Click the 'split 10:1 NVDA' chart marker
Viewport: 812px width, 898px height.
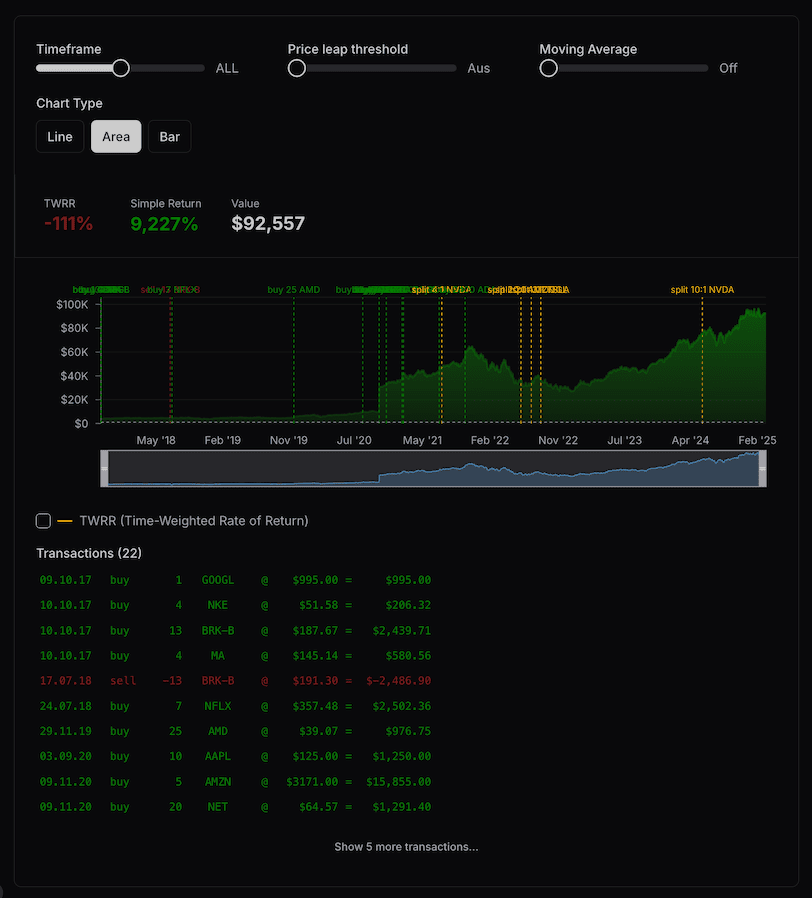tap(702, 290)
